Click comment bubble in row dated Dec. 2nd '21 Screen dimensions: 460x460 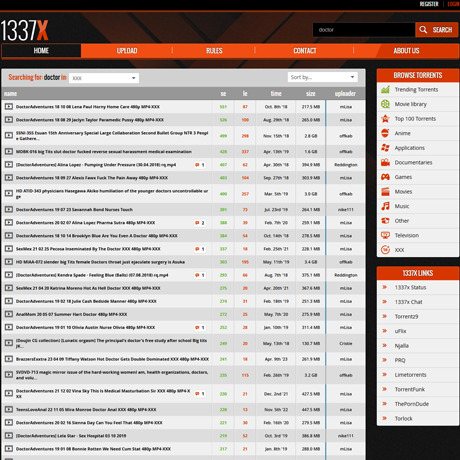(x=197, y=394)
